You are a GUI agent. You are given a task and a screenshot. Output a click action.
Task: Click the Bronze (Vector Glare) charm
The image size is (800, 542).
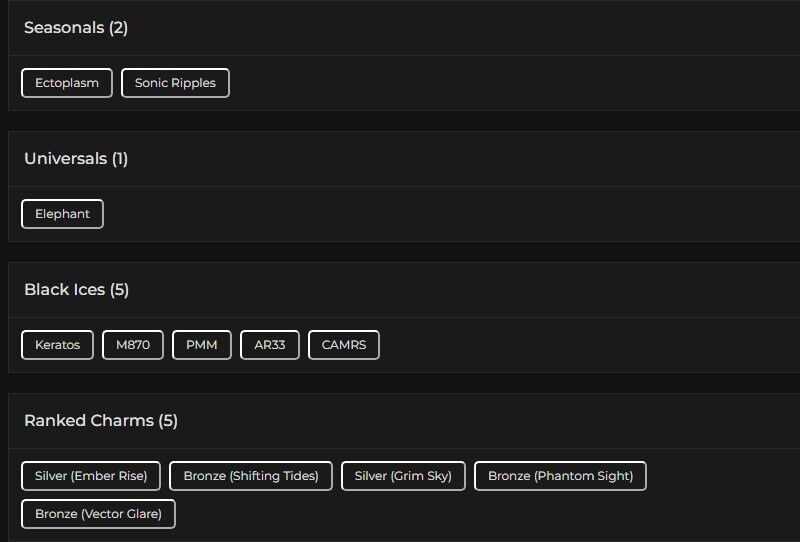[x=98, y=514]
